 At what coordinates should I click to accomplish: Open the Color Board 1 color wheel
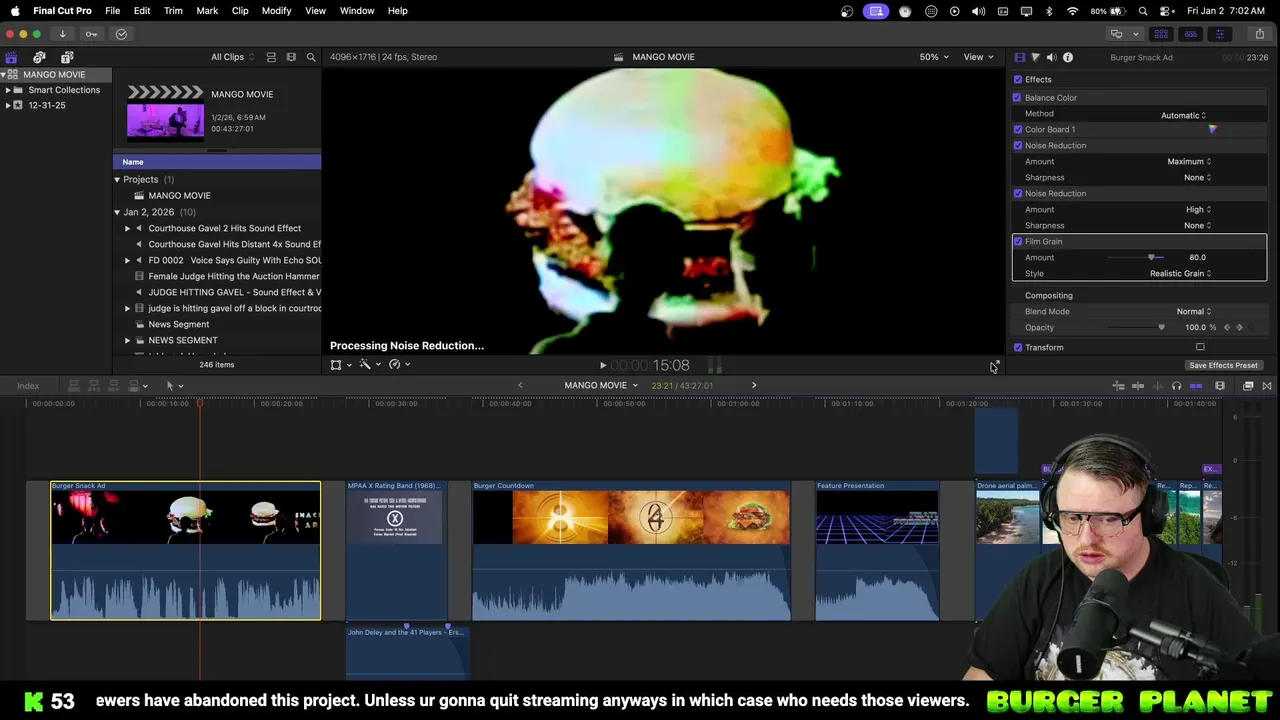1212,129
